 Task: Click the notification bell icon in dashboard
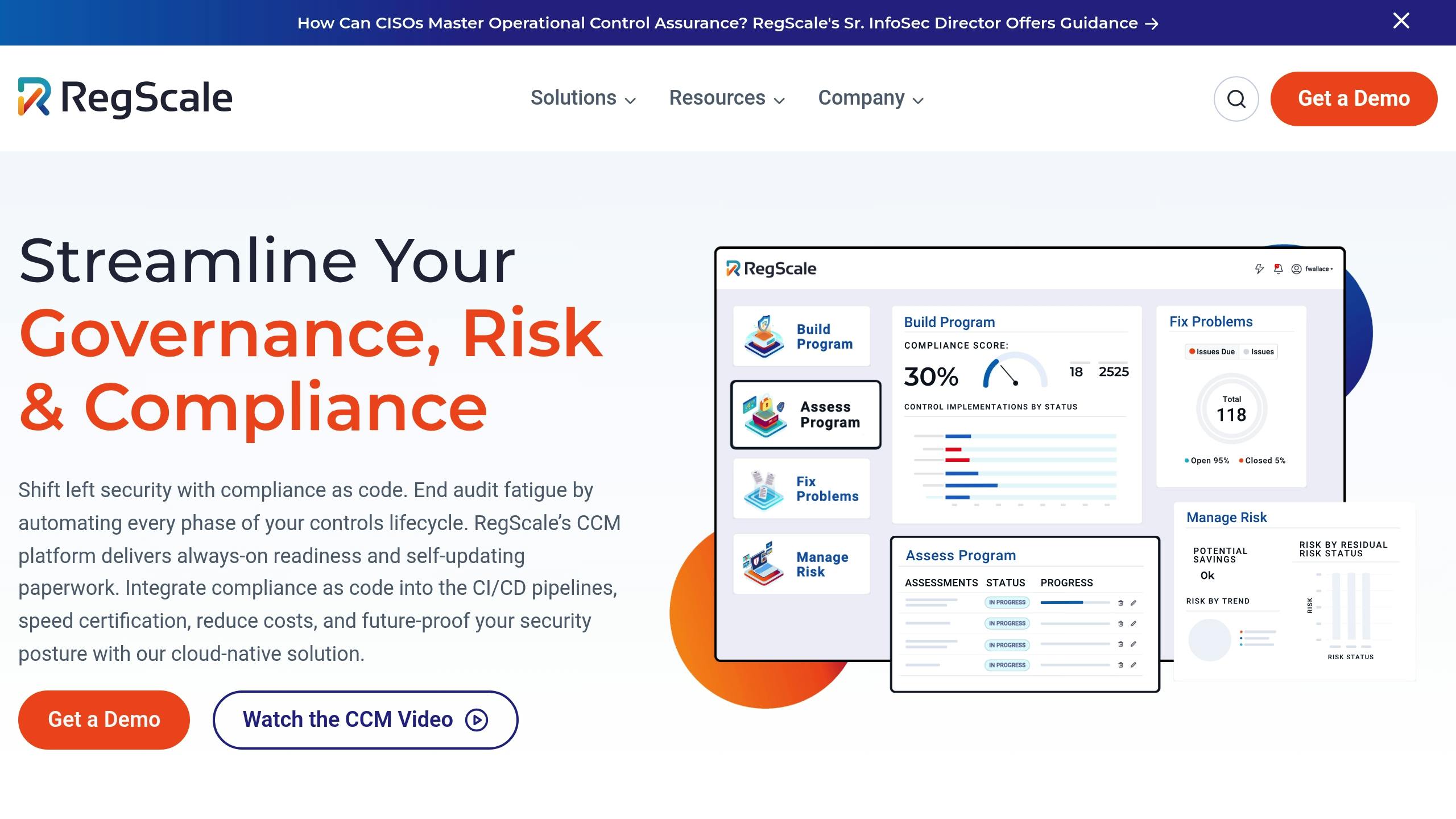click(1278, 268)
